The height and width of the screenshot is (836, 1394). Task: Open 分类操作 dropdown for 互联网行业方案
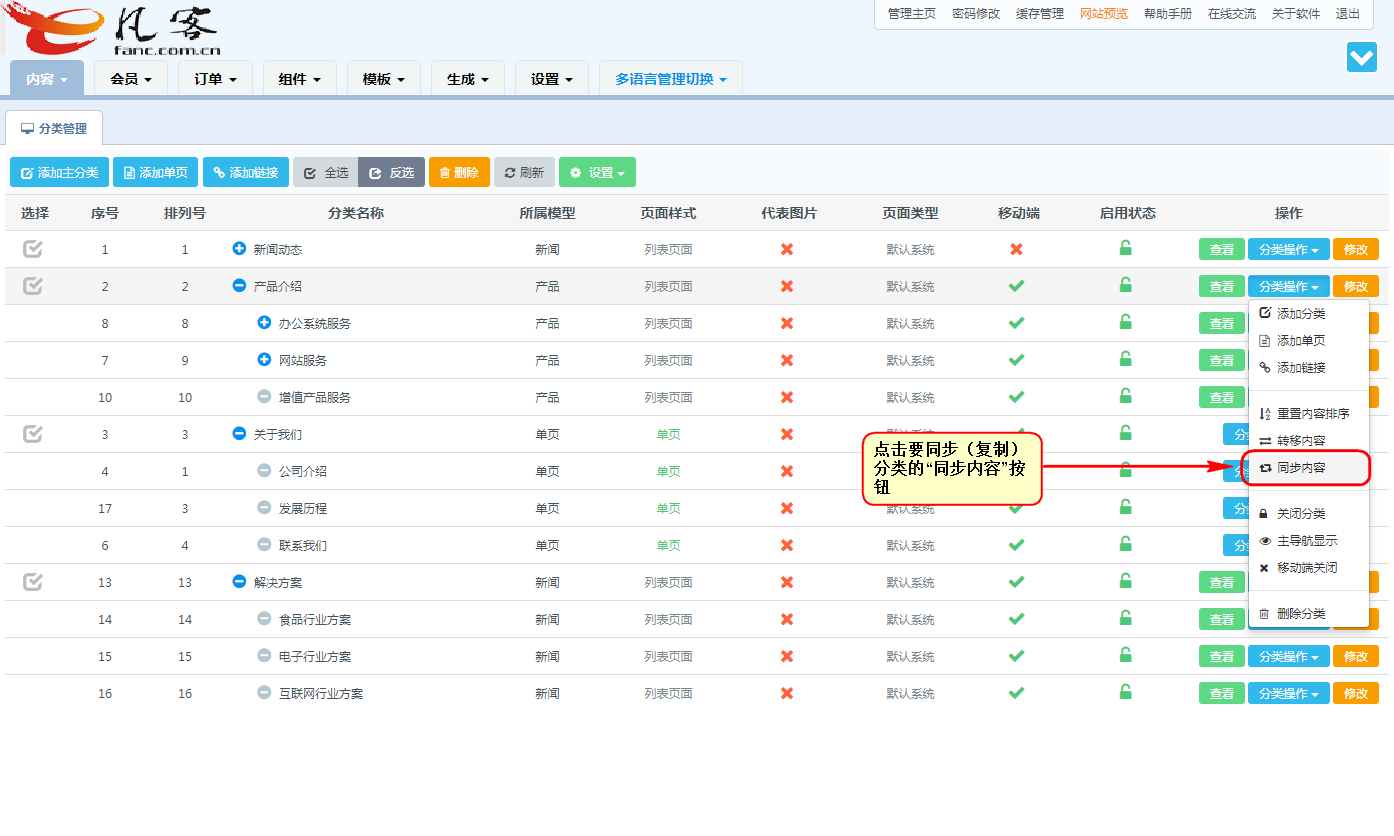pyautogui.click(x=1288, y=693)
